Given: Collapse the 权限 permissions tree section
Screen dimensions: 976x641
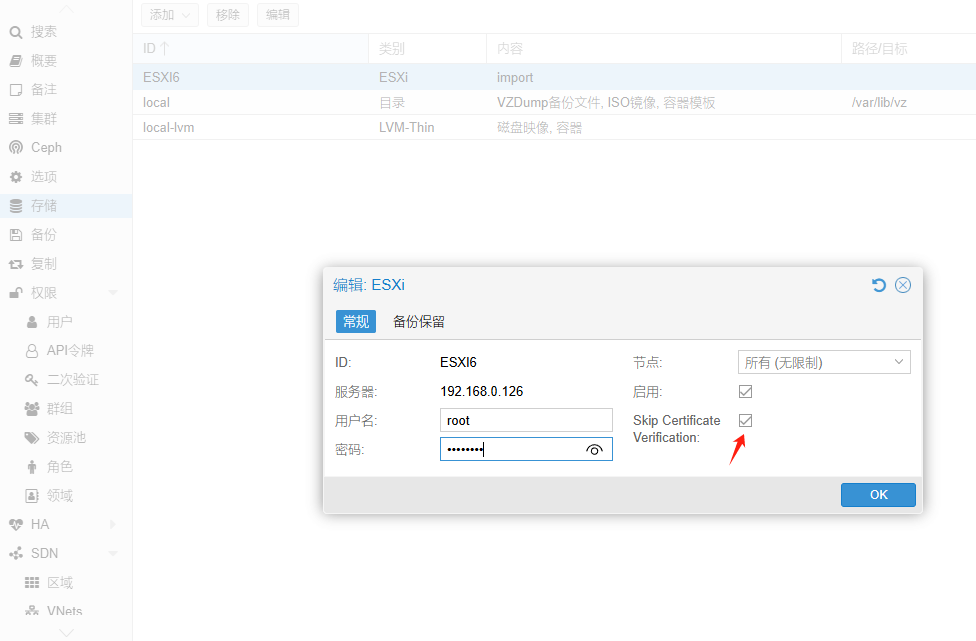Looking at the screenshot, I should [112, 293].
